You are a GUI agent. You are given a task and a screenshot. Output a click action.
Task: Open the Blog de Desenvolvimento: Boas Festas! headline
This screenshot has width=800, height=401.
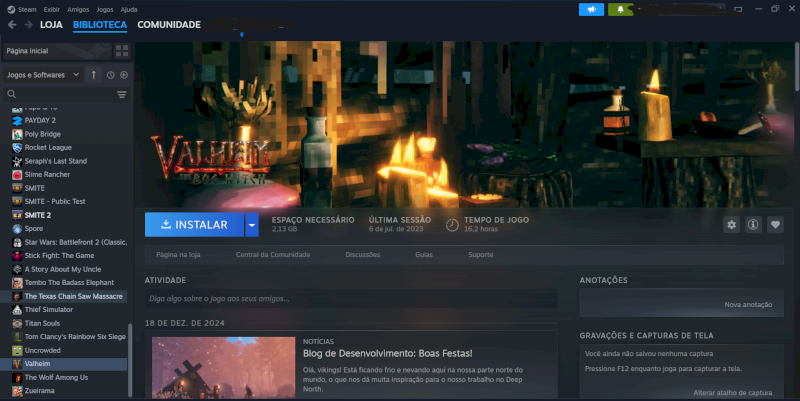point(388,354)
